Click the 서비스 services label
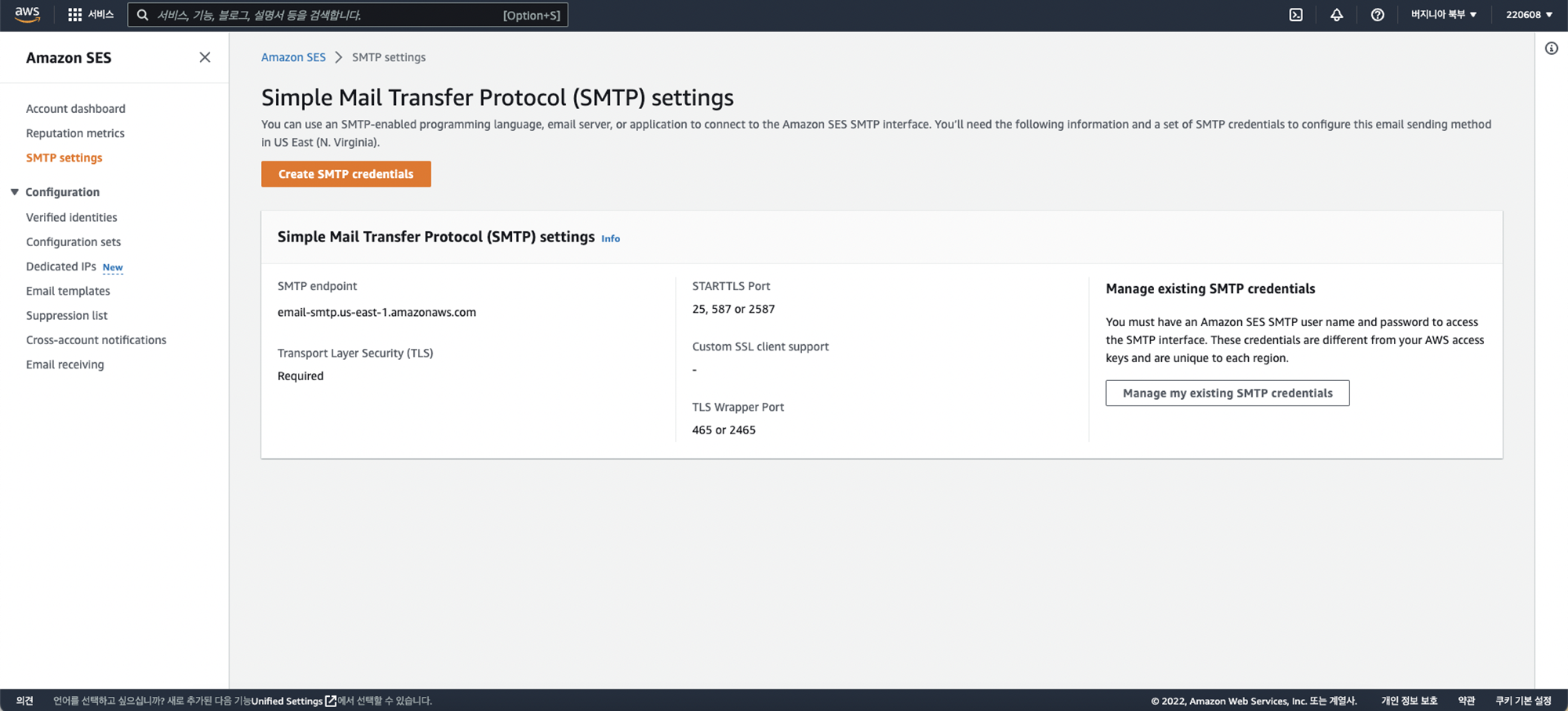The height and width of the screenshot is (711, 1568). [x=100, y=15]
